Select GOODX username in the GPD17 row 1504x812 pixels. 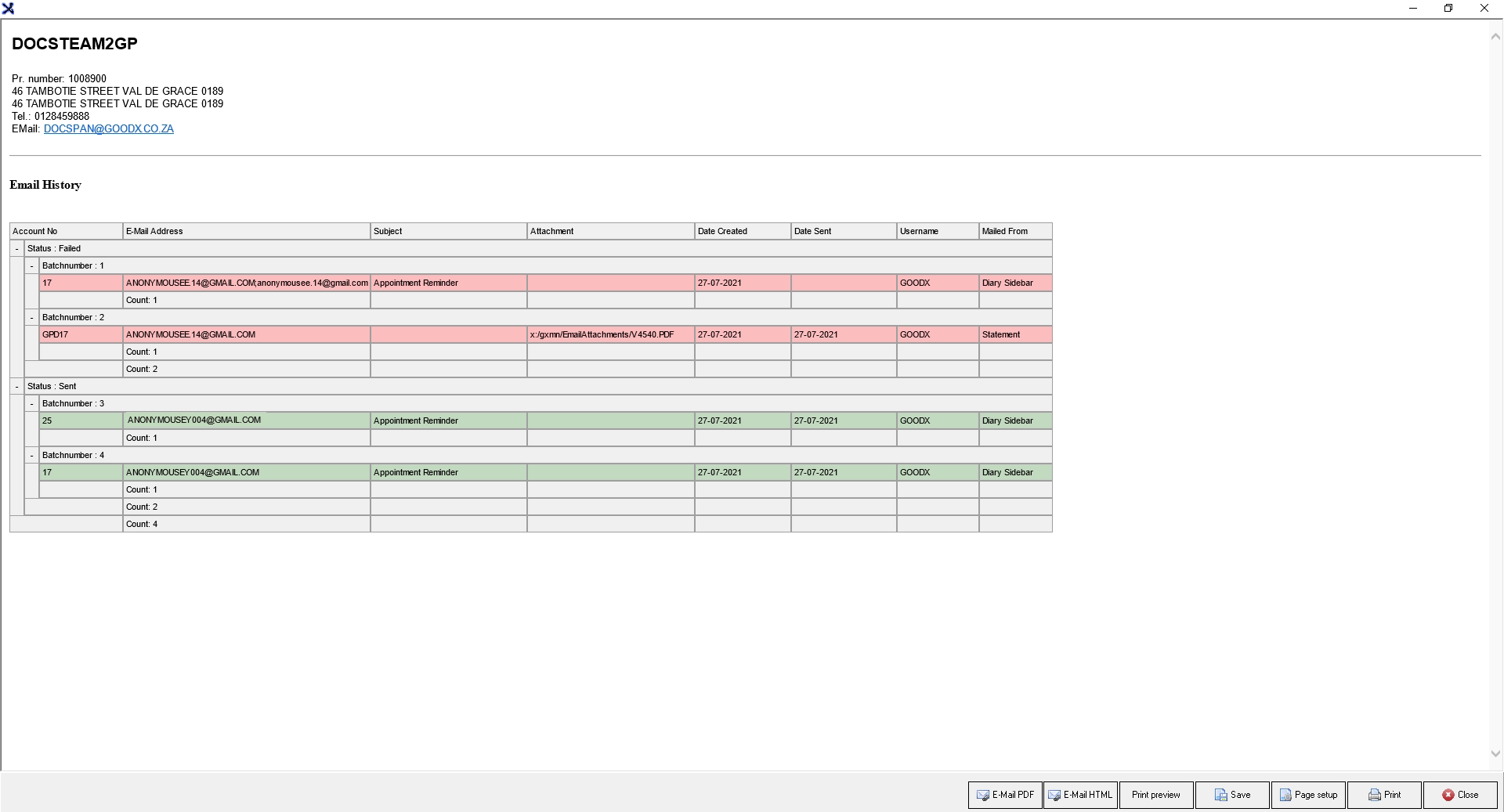(938, 334)
